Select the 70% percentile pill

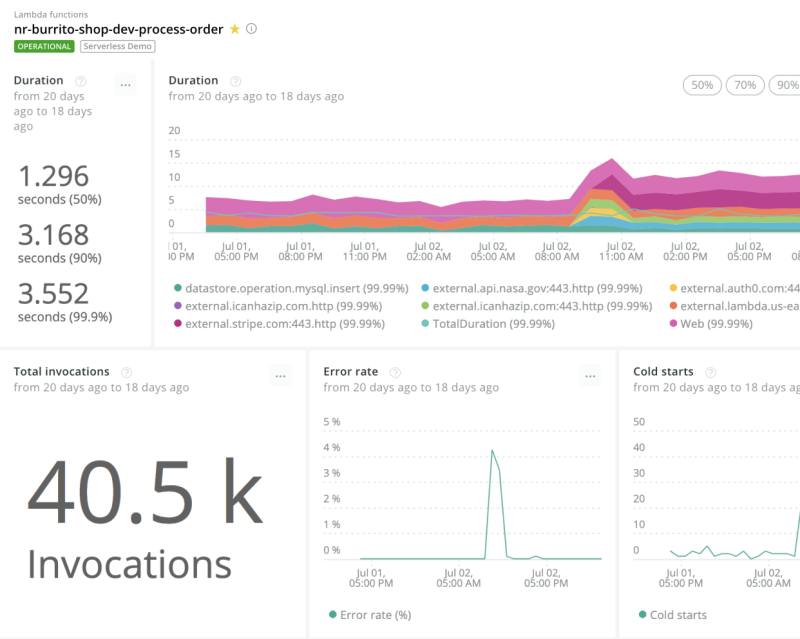745,86
